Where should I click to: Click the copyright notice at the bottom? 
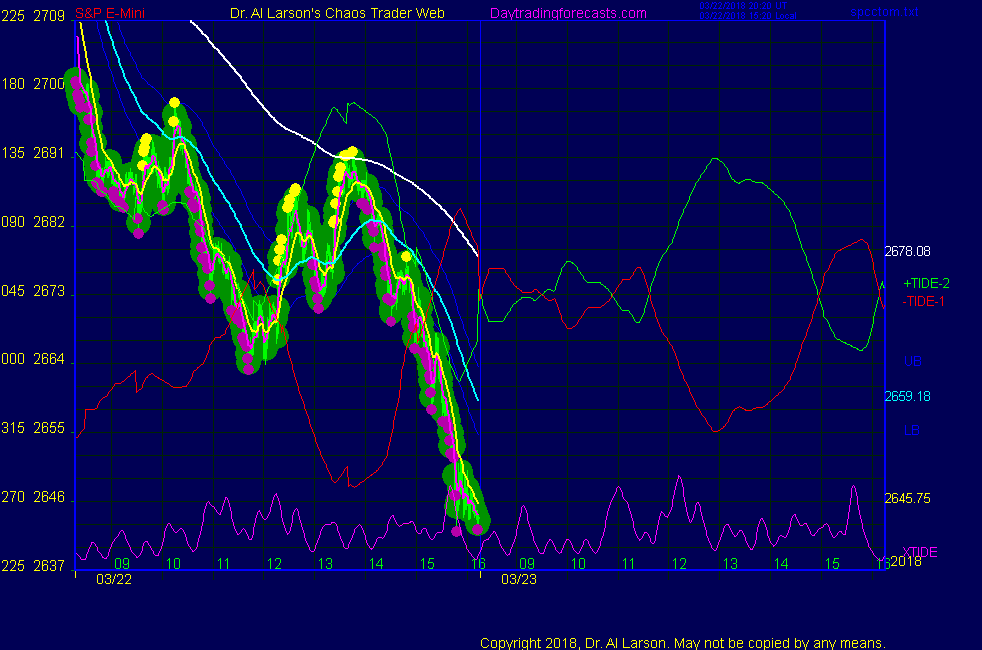coord(683,643)
